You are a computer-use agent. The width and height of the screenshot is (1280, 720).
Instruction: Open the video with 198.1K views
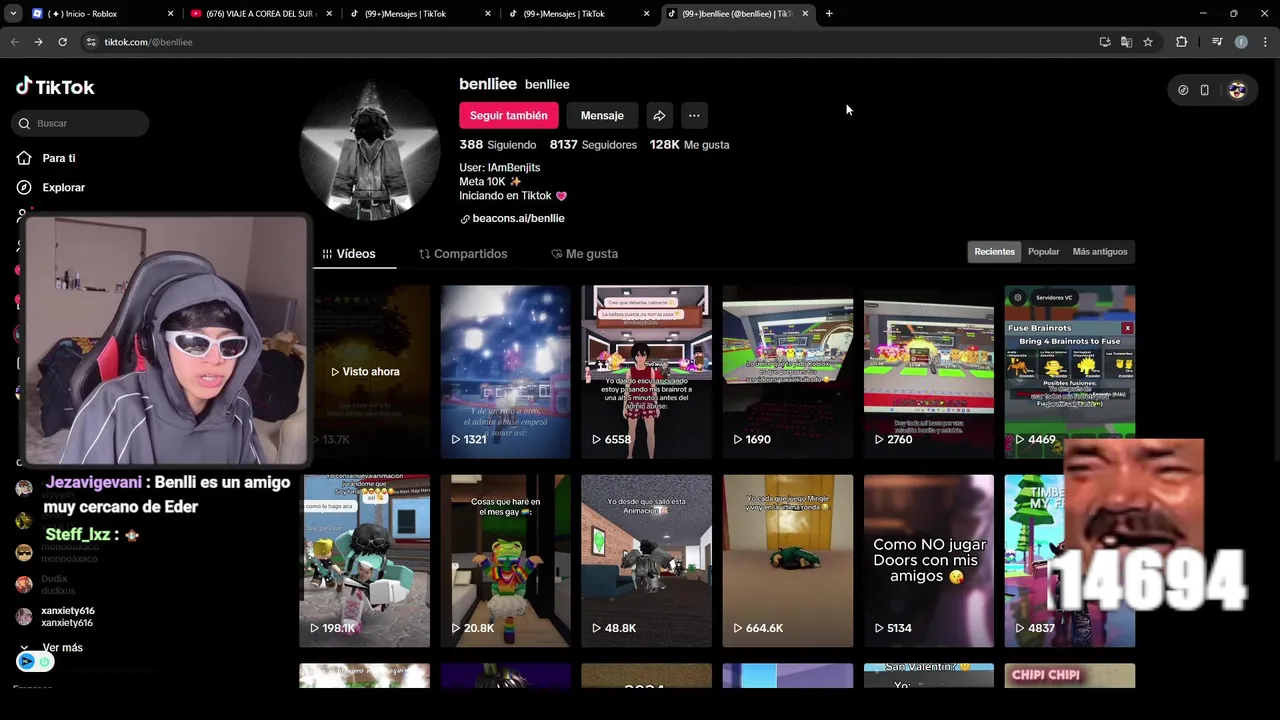[364, 561]
